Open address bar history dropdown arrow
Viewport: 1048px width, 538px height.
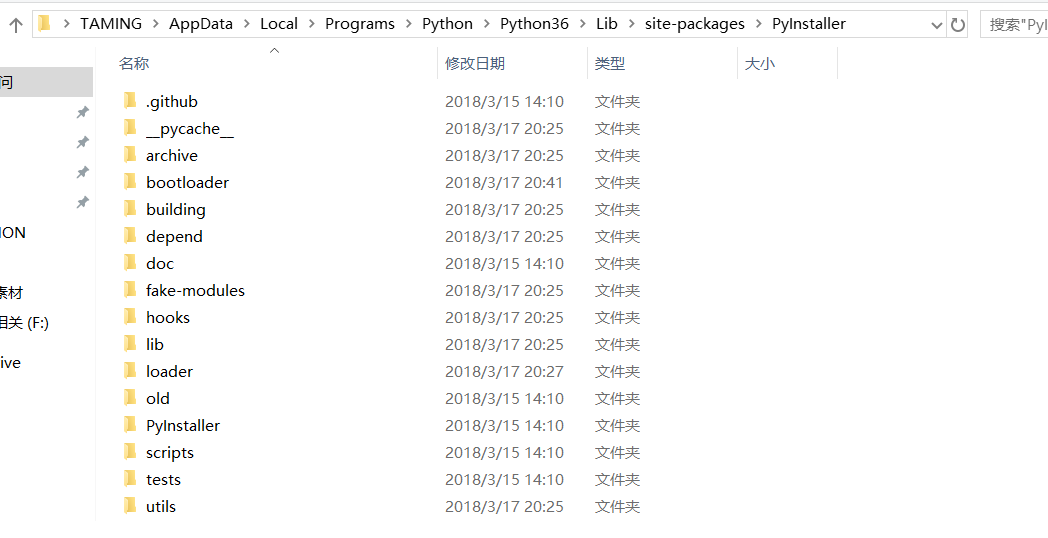936,25
